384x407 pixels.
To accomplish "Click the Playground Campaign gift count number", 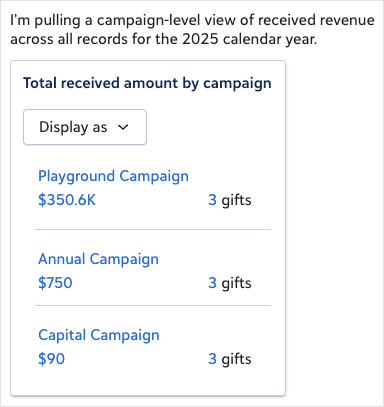I will tap(212, 200).
